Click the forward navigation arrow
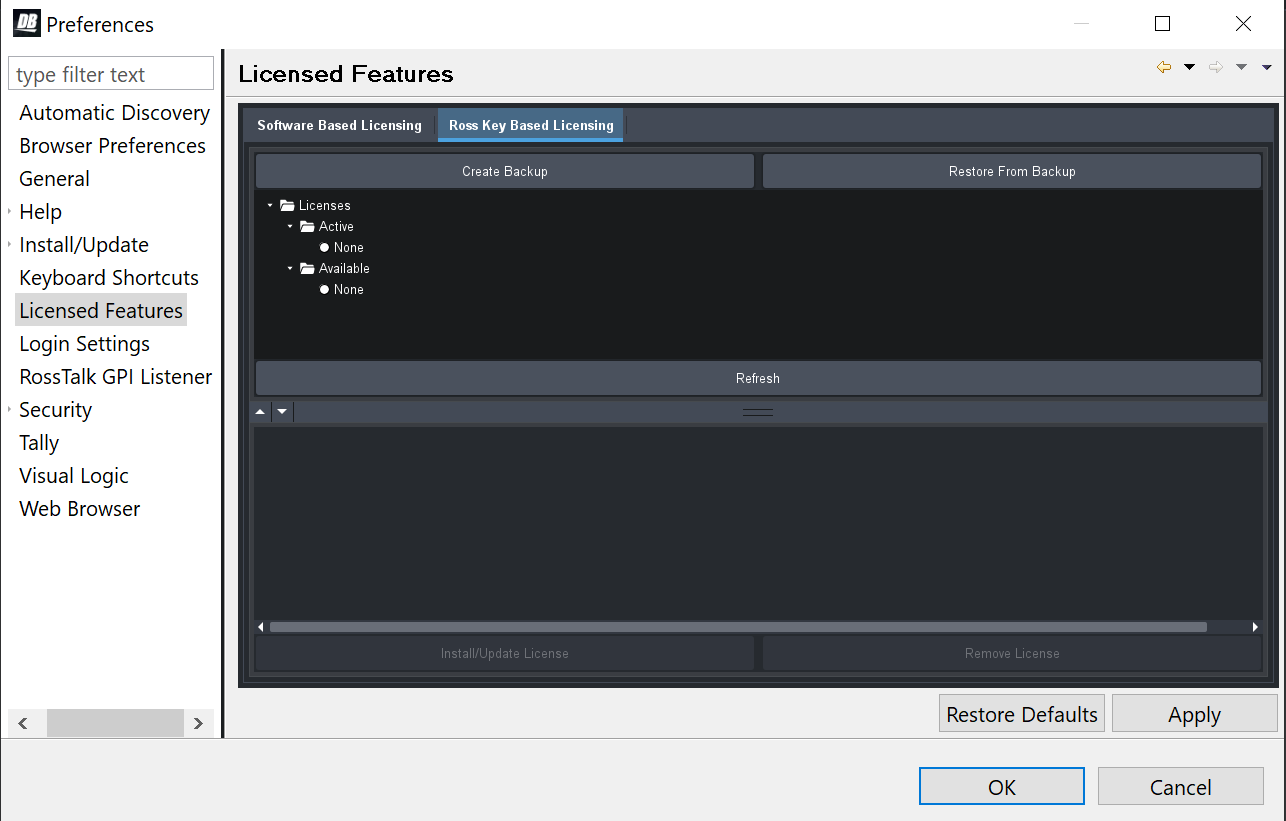Viewport: 1286px width, 821px height. point(1216,66)
